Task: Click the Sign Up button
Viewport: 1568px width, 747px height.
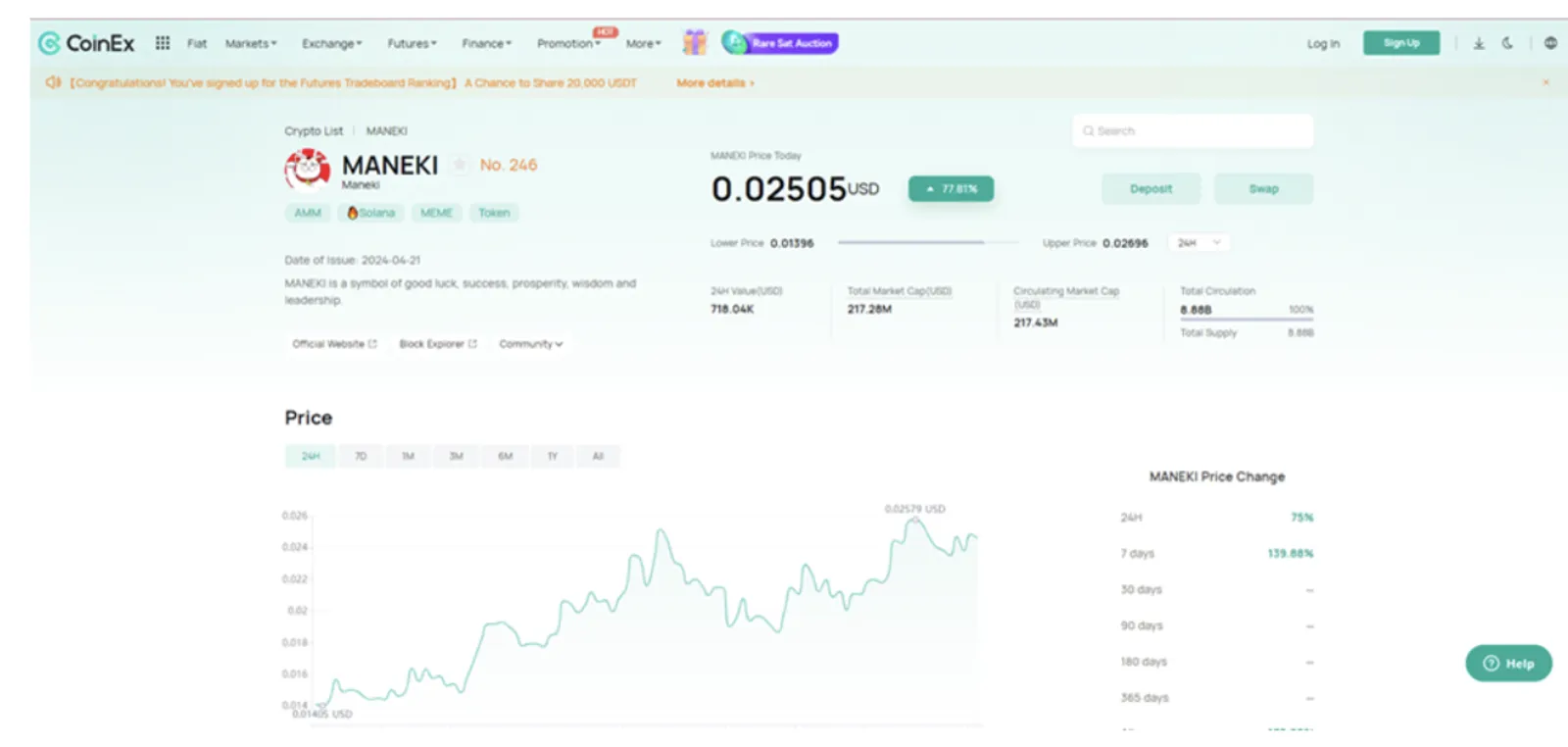Action: tap(1401, 43)
